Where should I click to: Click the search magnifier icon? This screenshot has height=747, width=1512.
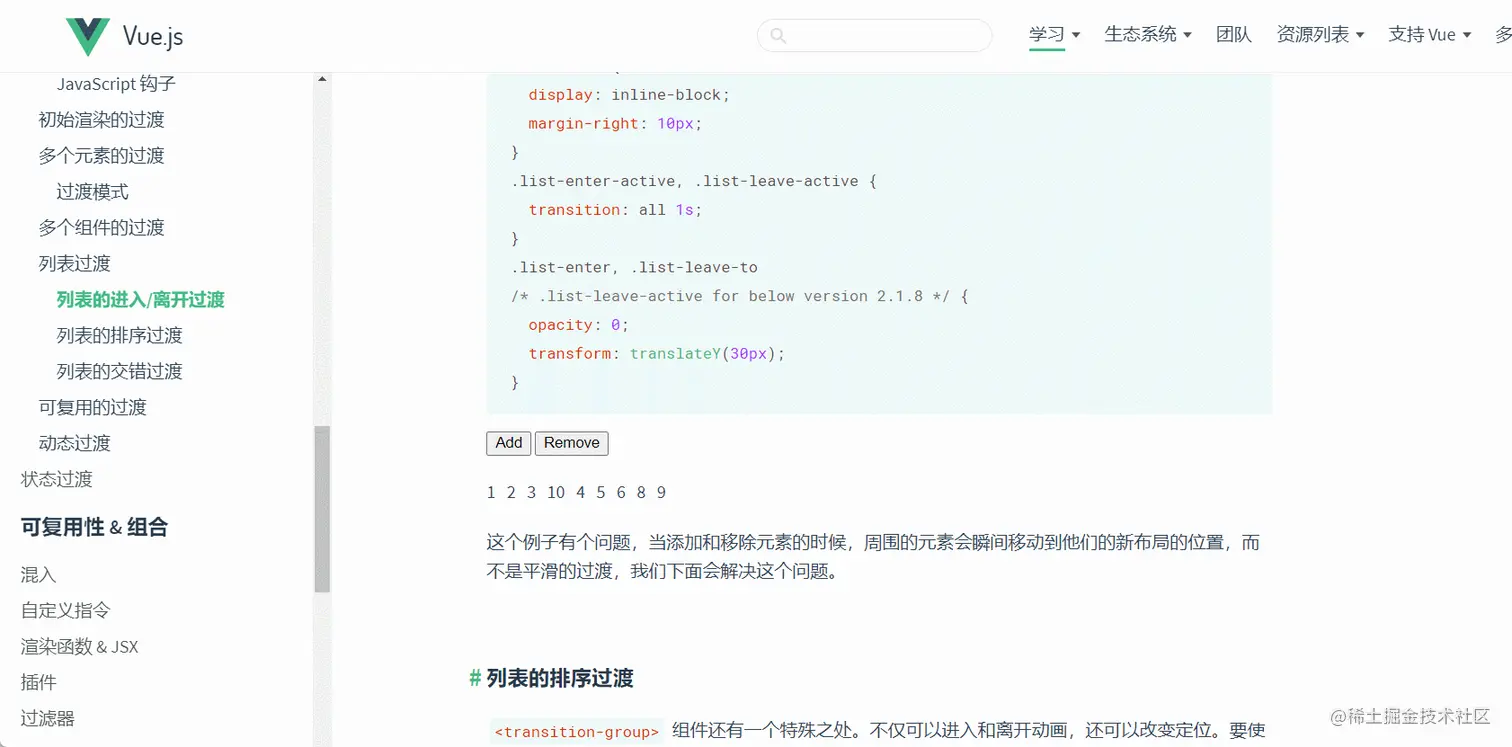tap(778, 36)
